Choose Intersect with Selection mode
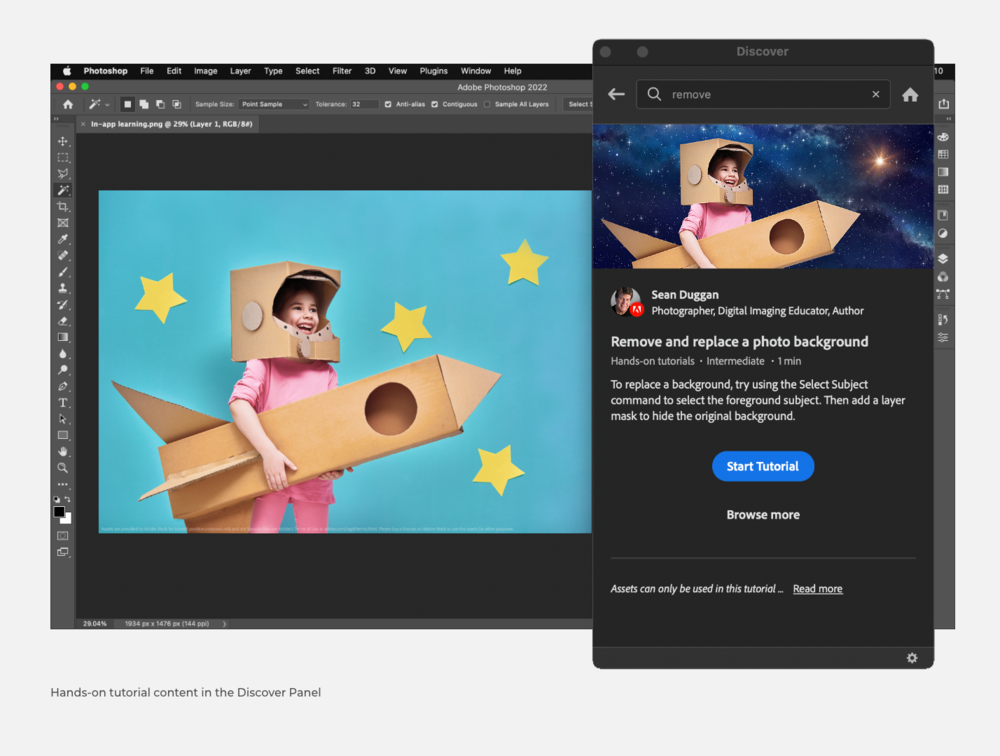This screenshot has height=756, width=1000. pos(177,104)
